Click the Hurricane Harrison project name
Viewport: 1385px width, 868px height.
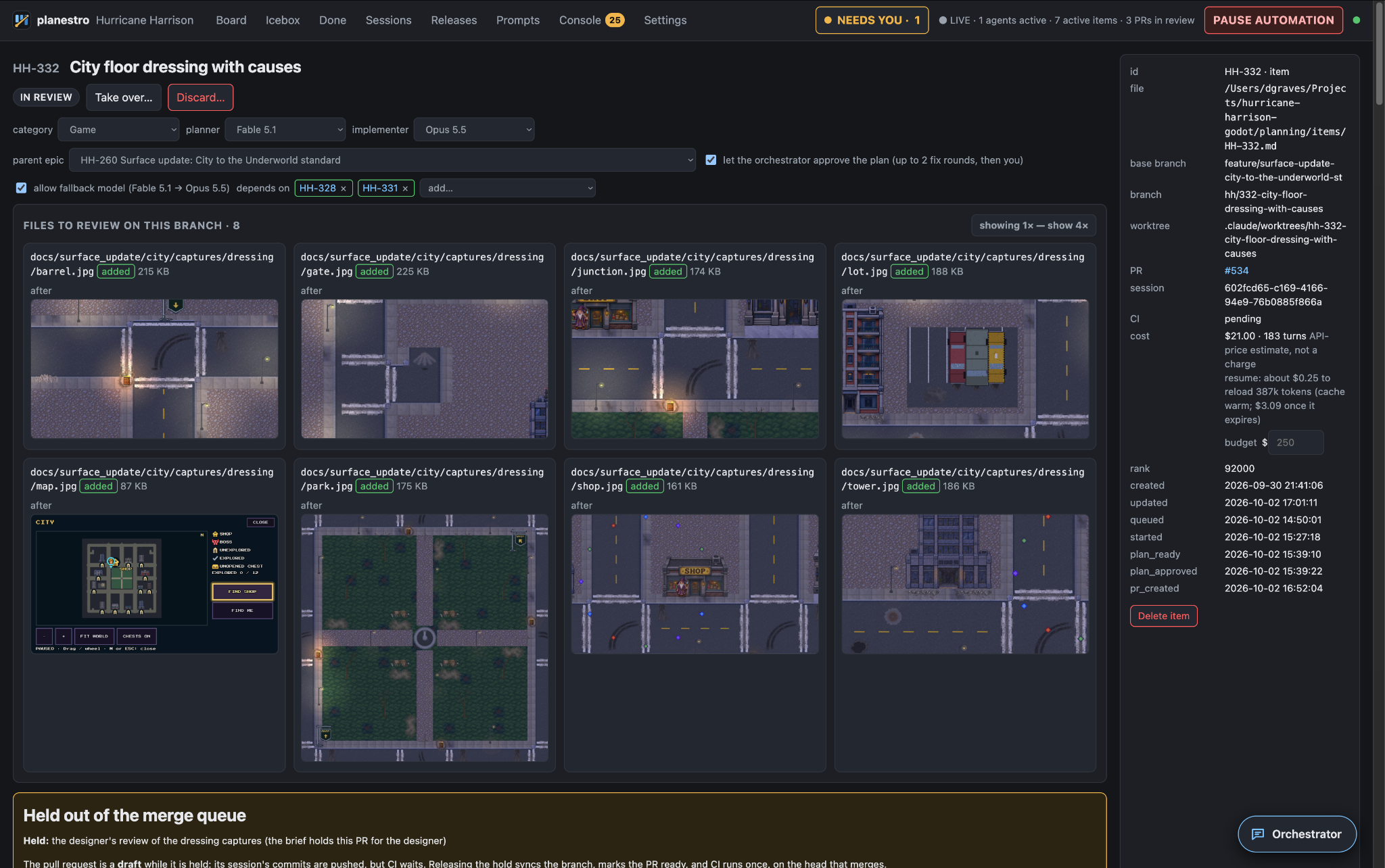click(145, 20)
